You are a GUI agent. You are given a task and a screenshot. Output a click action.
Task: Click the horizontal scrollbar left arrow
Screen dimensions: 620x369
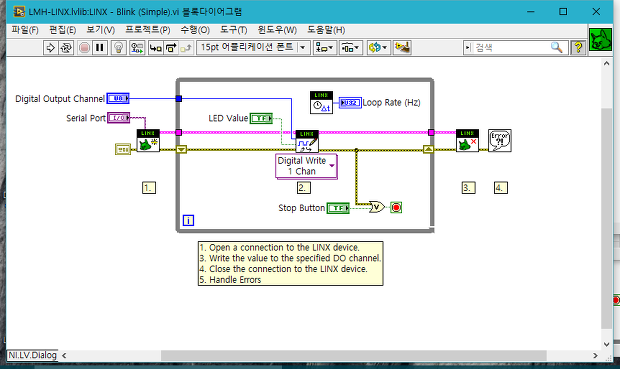tap(64, 356)
